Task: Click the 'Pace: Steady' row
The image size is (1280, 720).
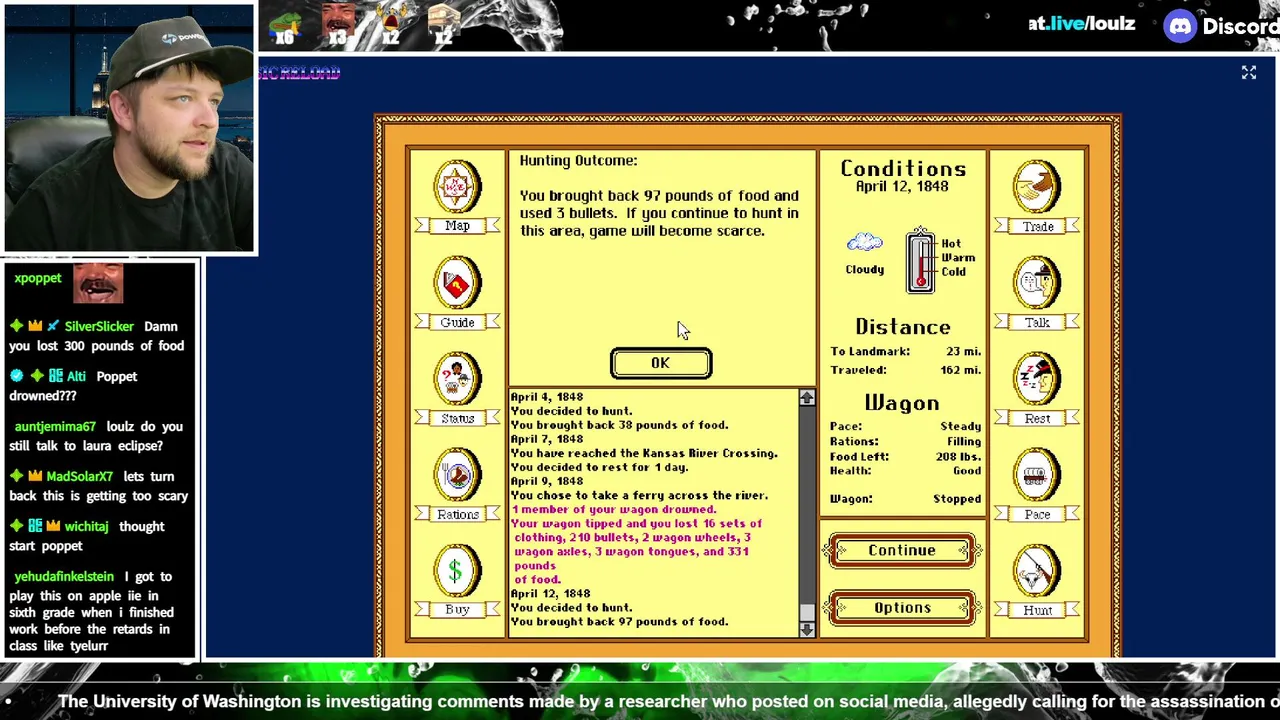Action: 904,426
